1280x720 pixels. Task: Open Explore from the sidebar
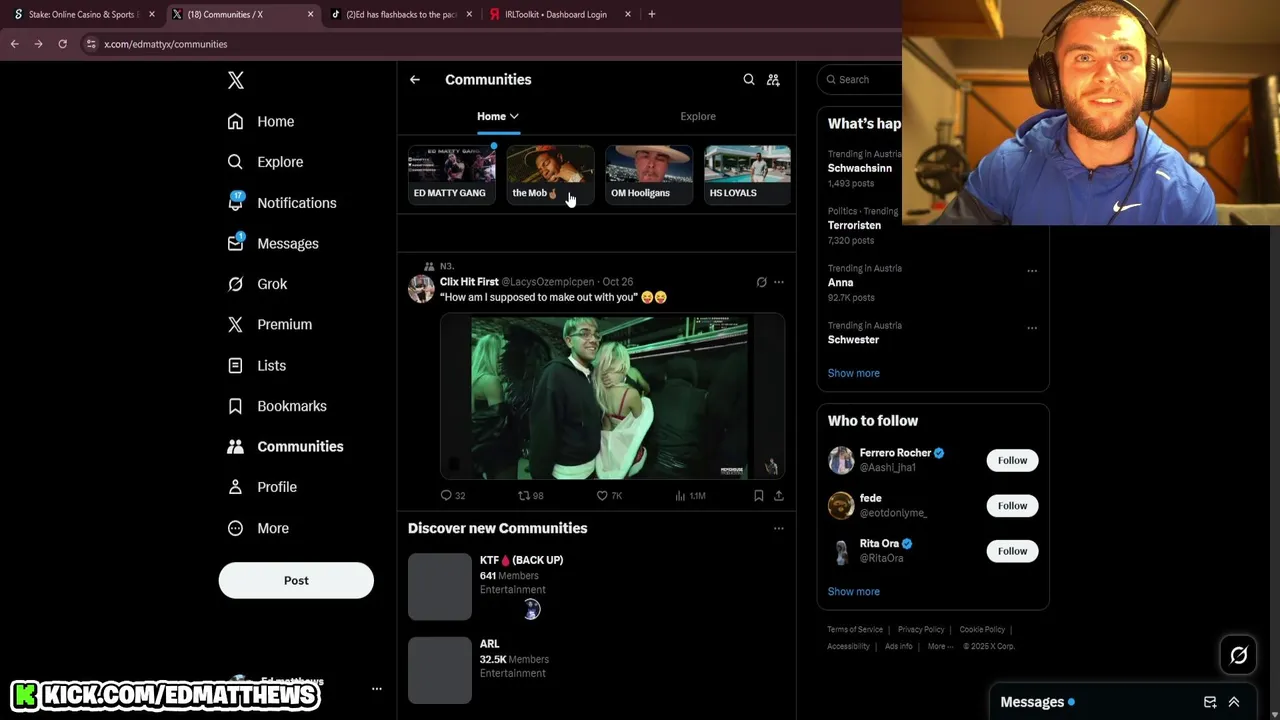tap(264, 162)
